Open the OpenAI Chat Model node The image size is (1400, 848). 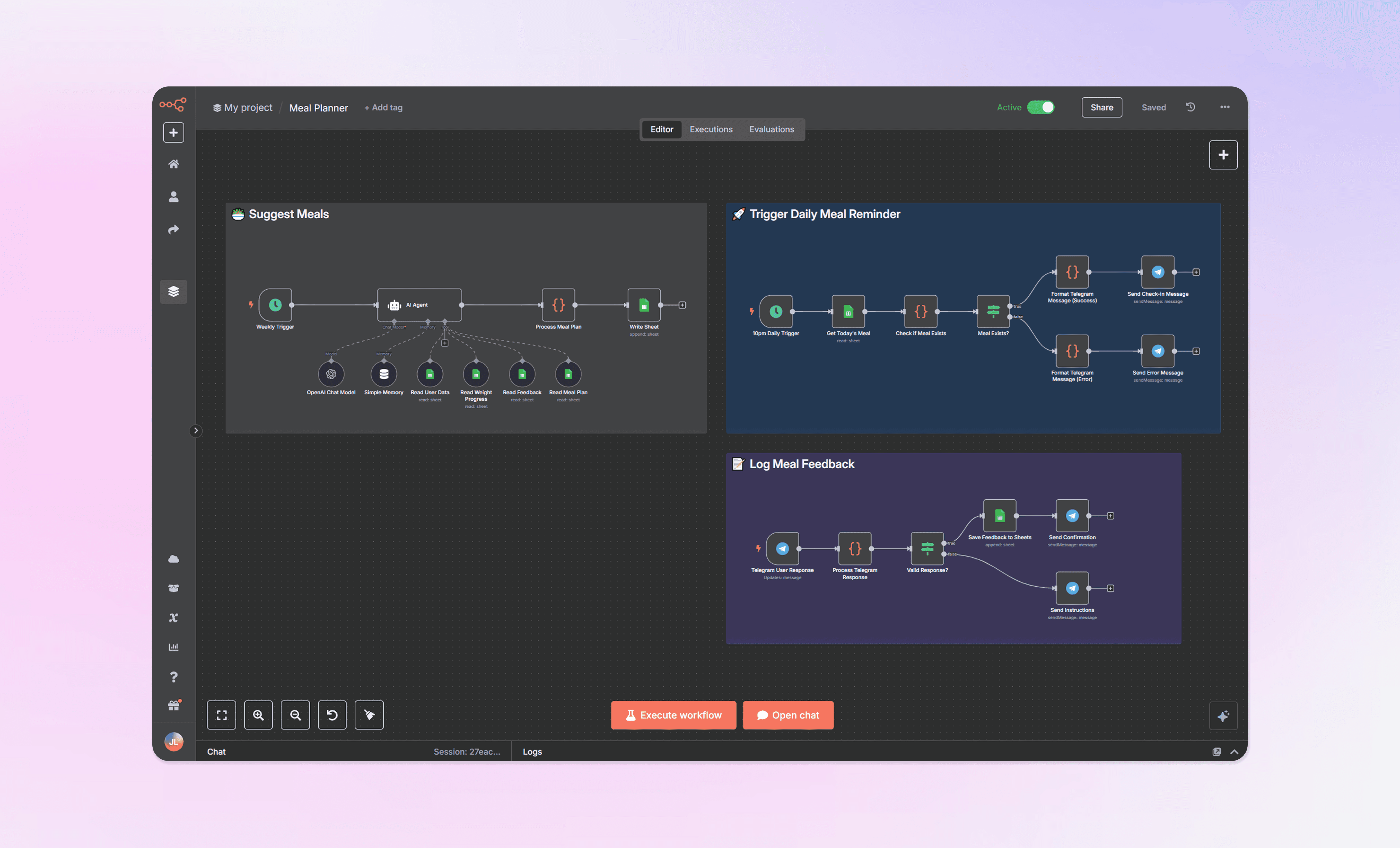pos(331,374)
